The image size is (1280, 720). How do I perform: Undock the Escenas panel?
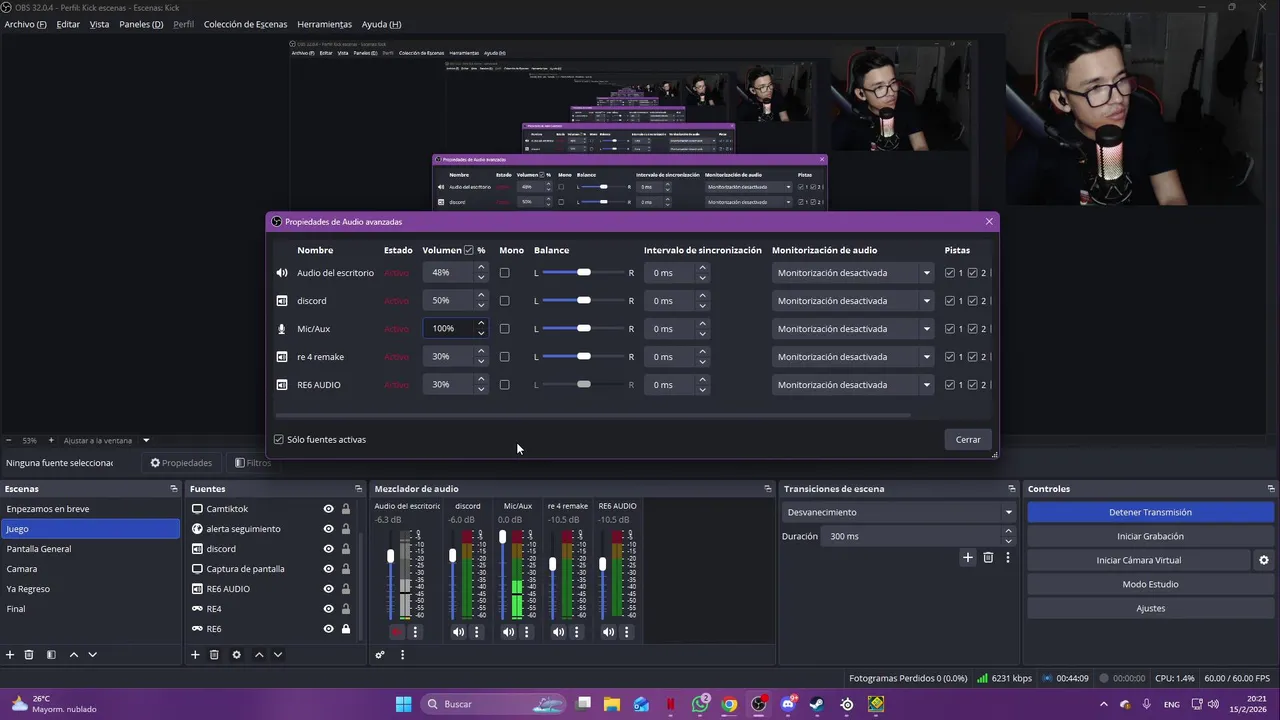[174, 489]
